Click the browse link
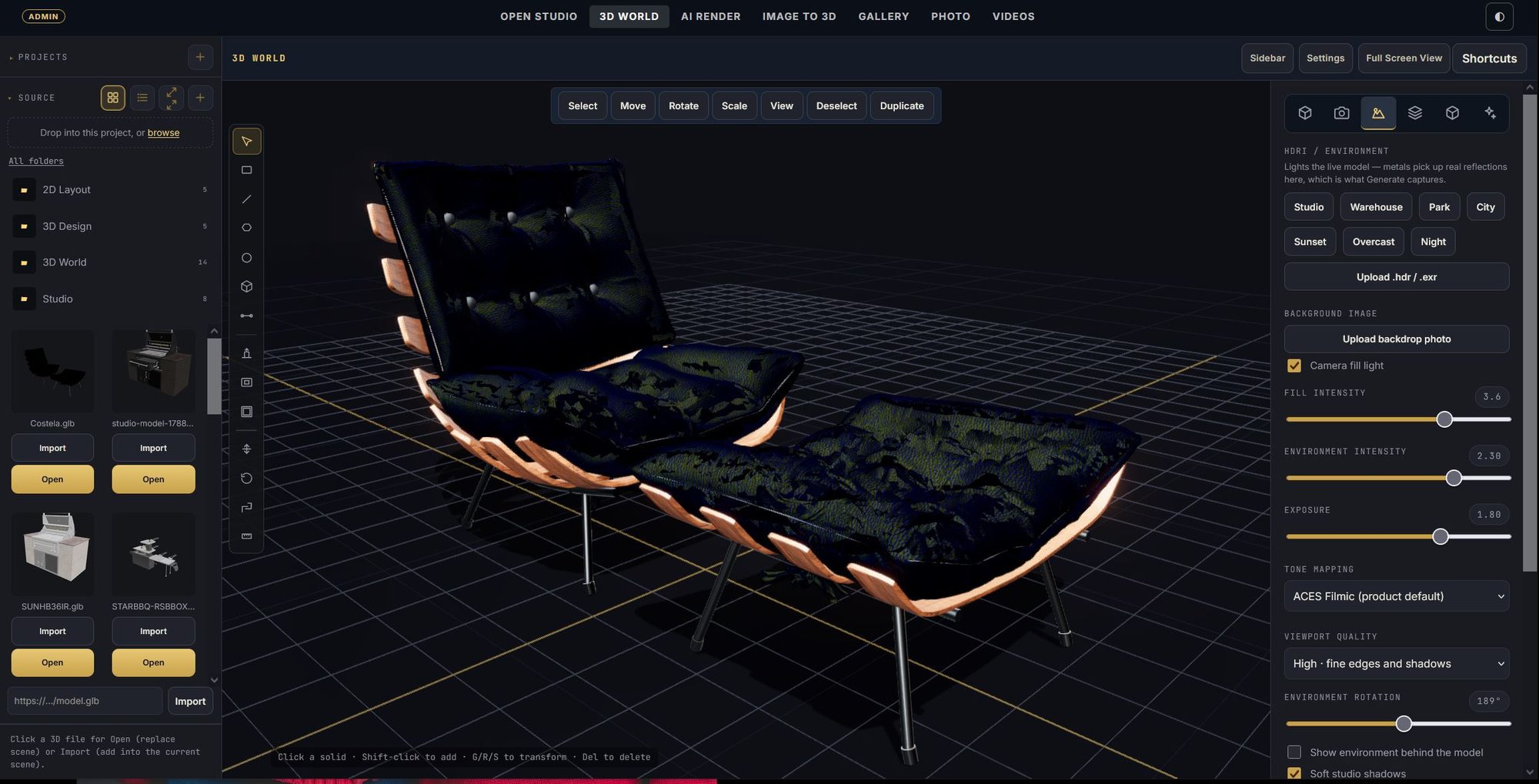1539x784 pixels. coord(163,132)
